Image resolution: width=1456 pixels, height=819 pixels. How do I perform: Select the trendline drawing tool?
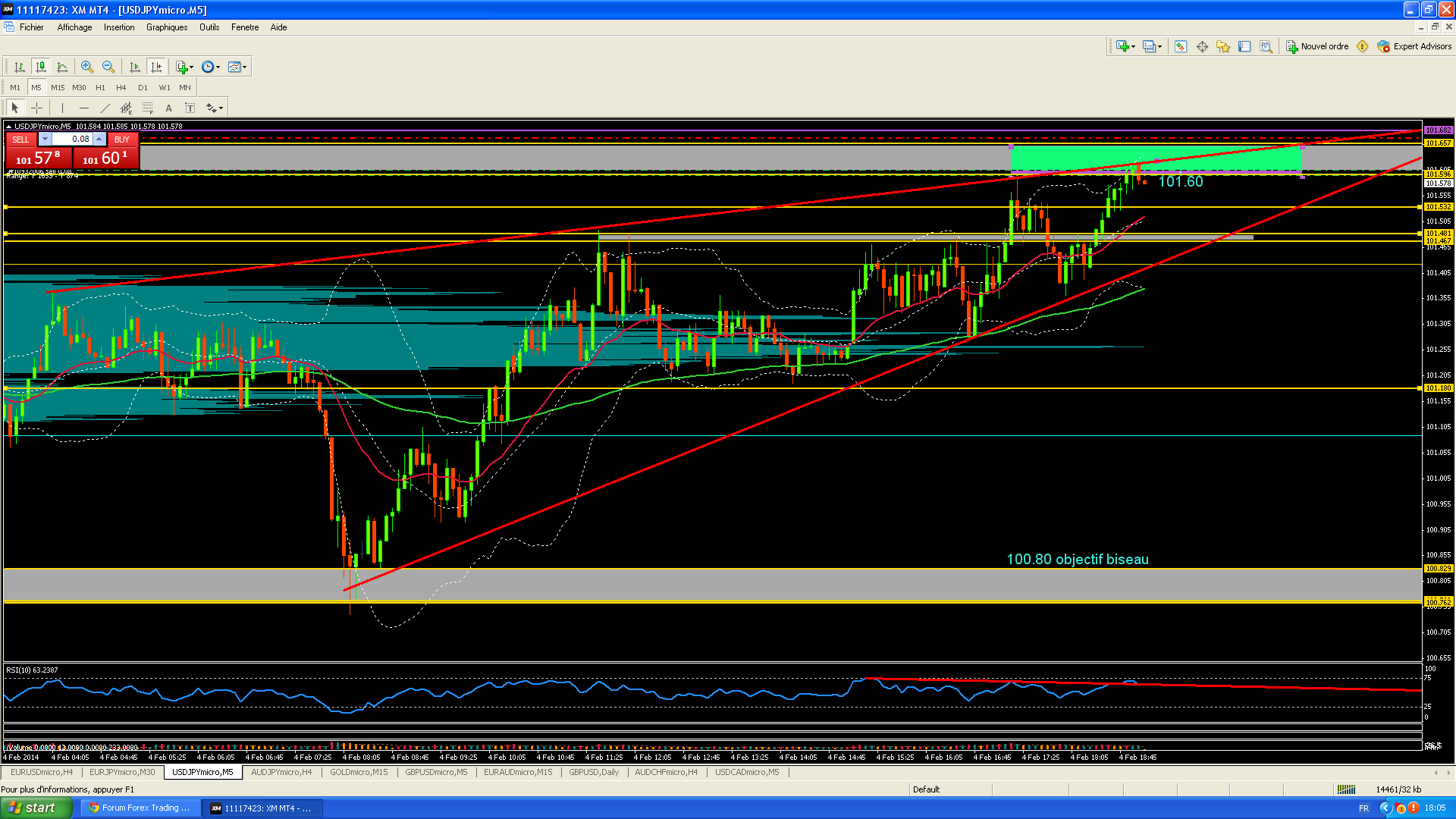tap(105, 108)
